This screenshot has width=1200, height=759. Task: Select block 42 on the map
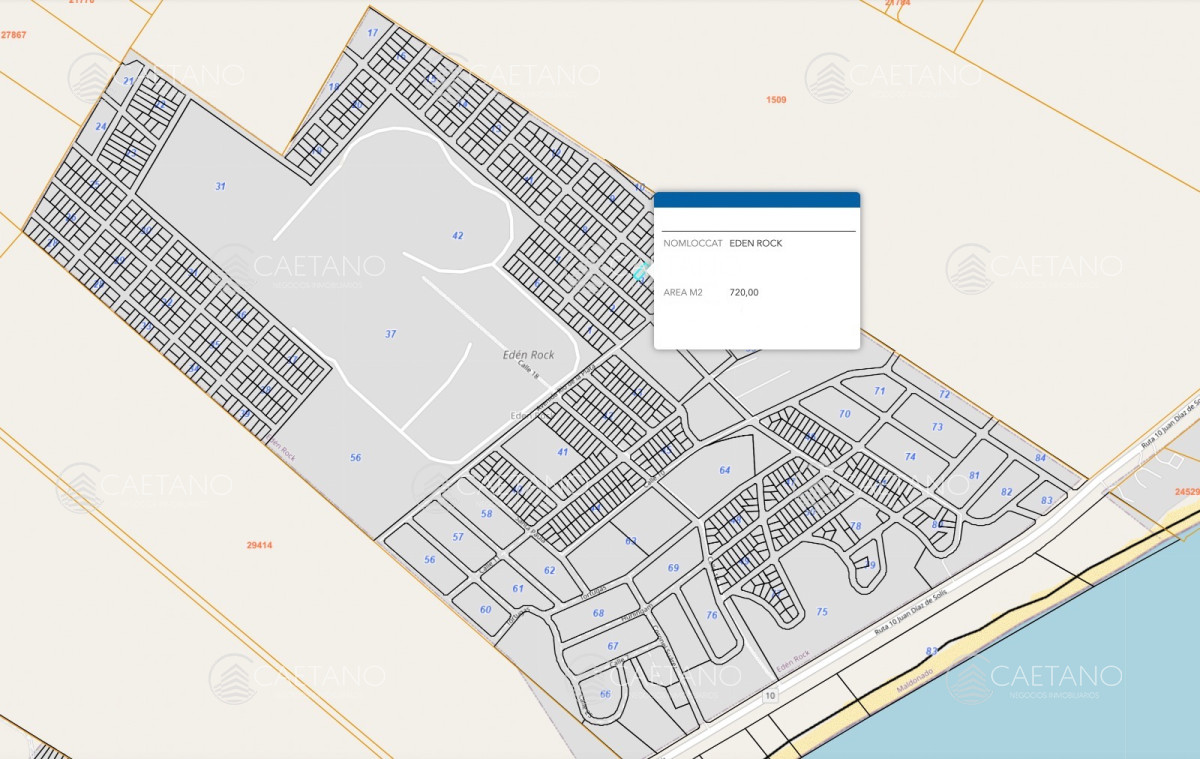457,236
